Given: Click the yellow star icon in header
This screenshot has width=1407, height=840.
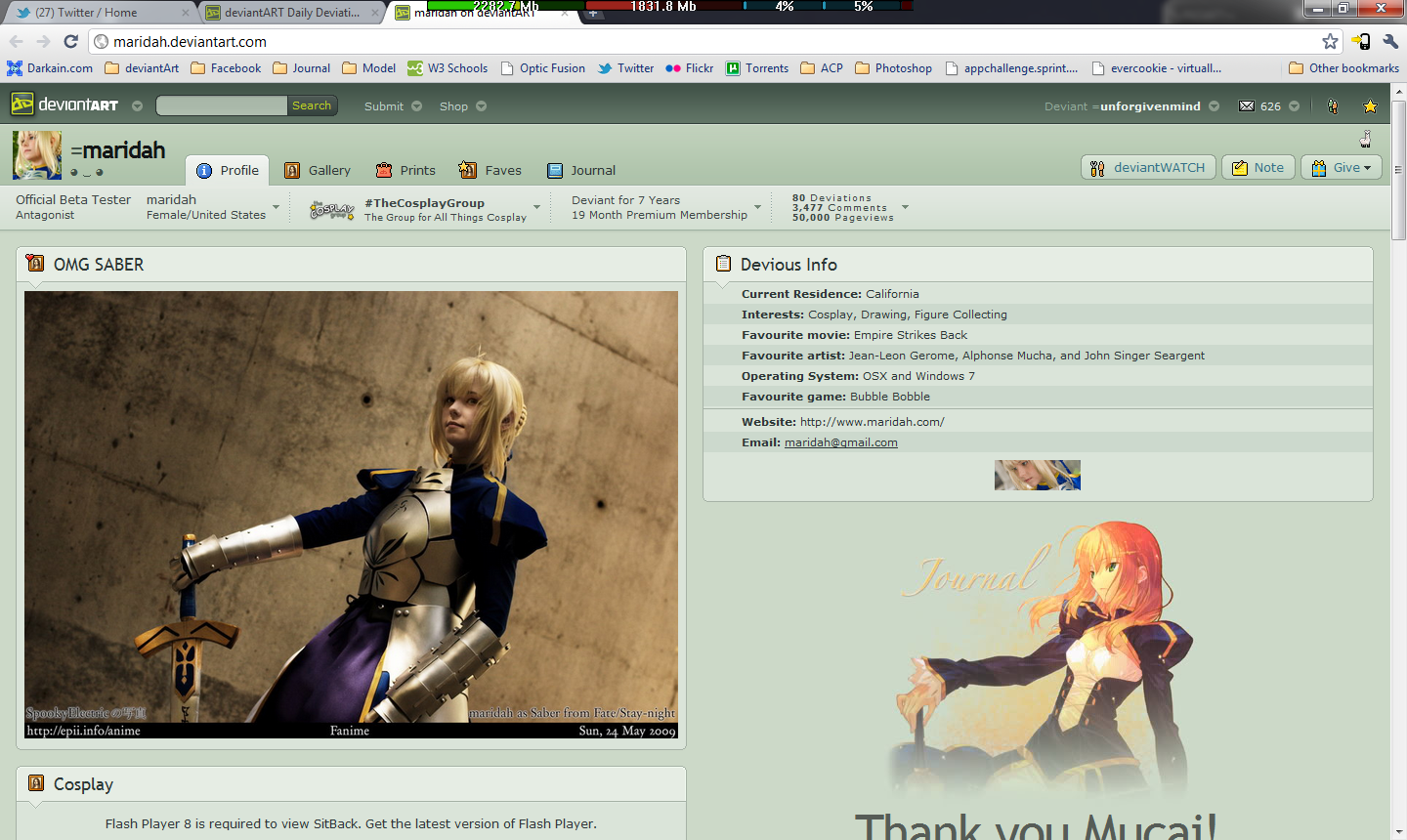Looking at the screenshot, I should (x=1370, y=106).
